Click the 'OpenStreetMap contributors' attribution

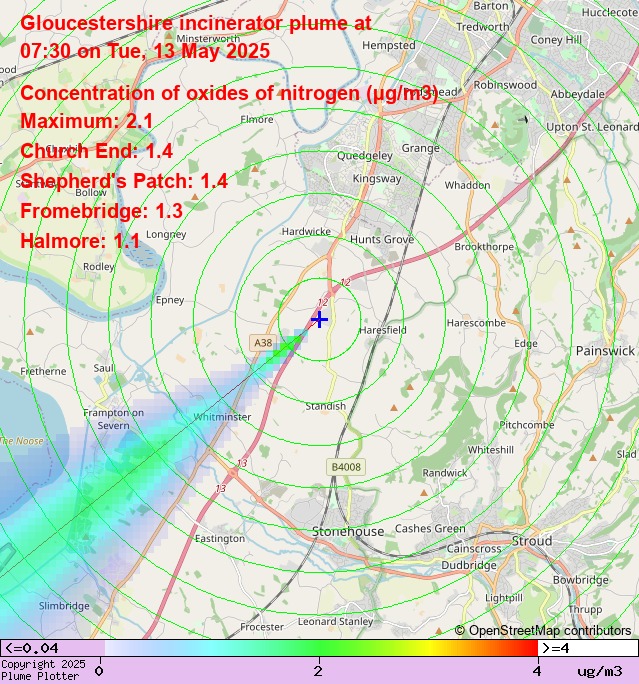pyautogui.click(x=543, y=630)
